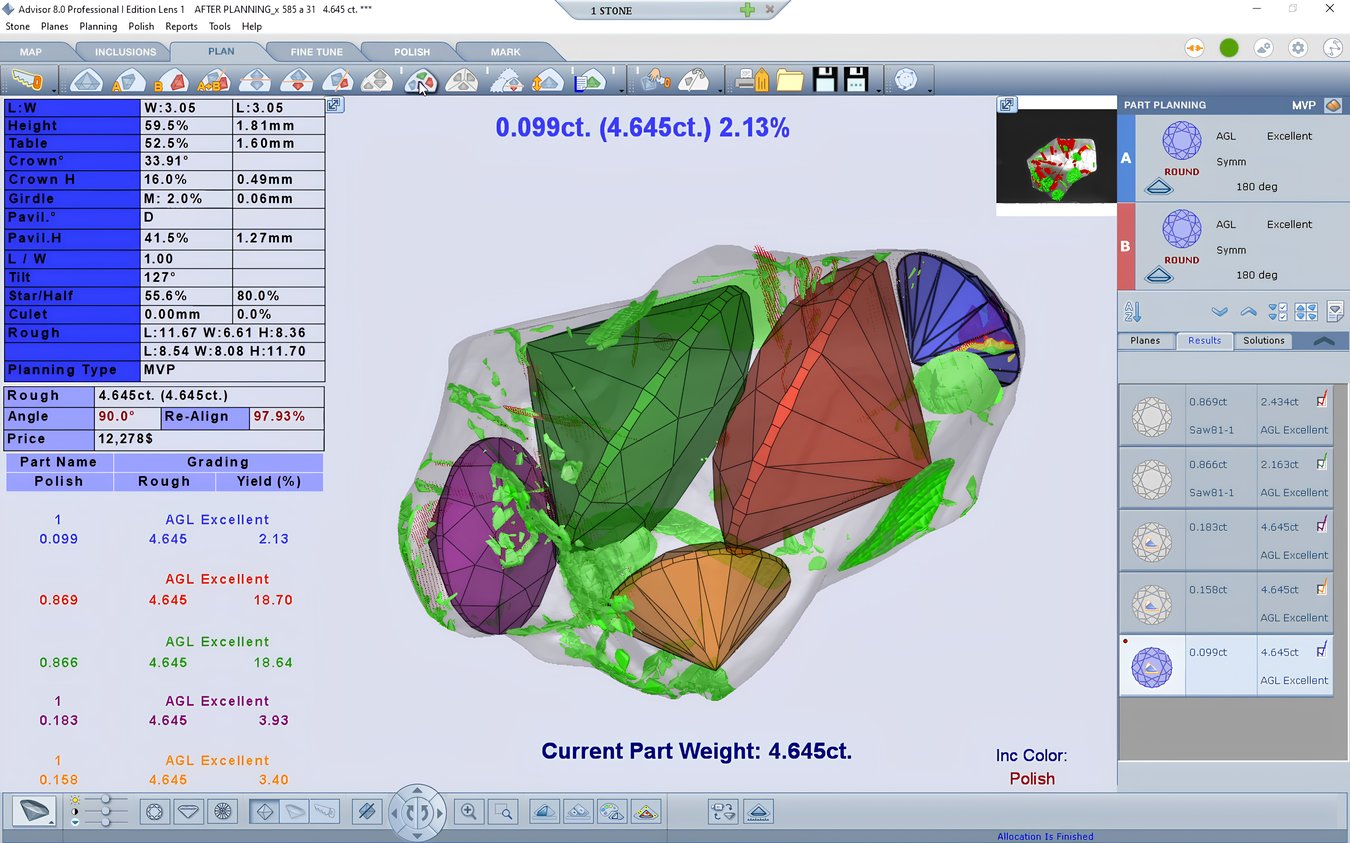Open the Planning menu
This screenshot has width=1350, height=843.
98,26
